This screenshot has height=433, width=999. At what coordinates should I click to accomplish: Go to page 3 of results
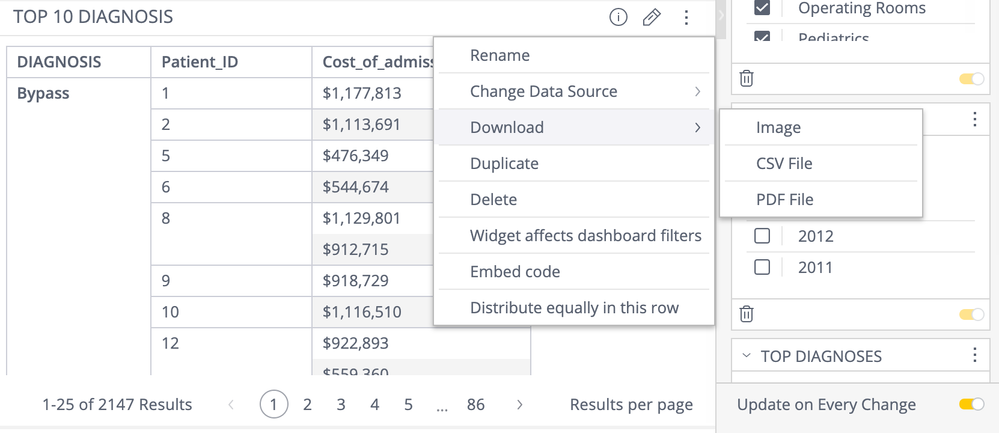341,405
